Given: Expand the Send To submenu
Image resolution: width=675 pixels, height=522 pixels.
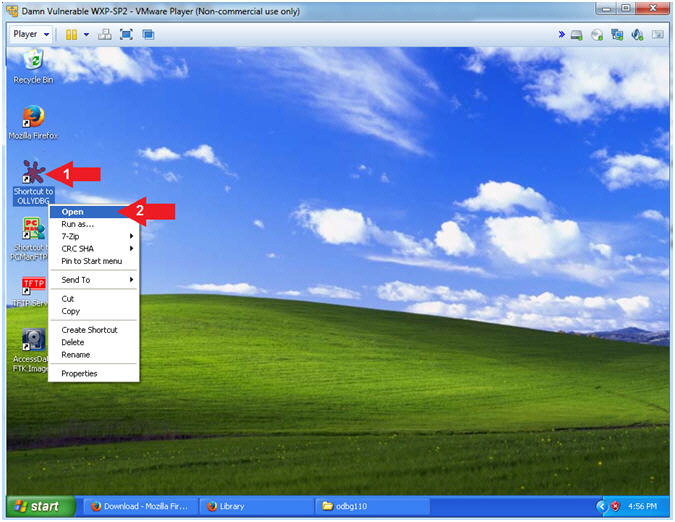Looking at the screenshot, I should click(94, 280).
